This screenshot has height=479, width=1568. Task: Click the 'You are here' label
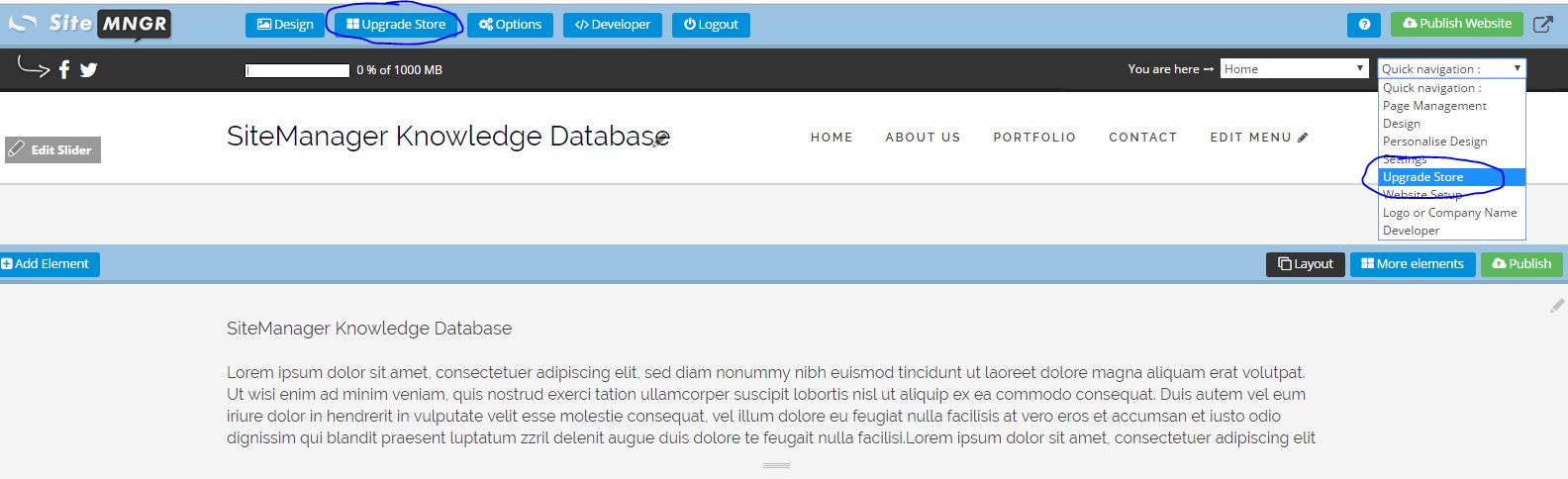1170,69
